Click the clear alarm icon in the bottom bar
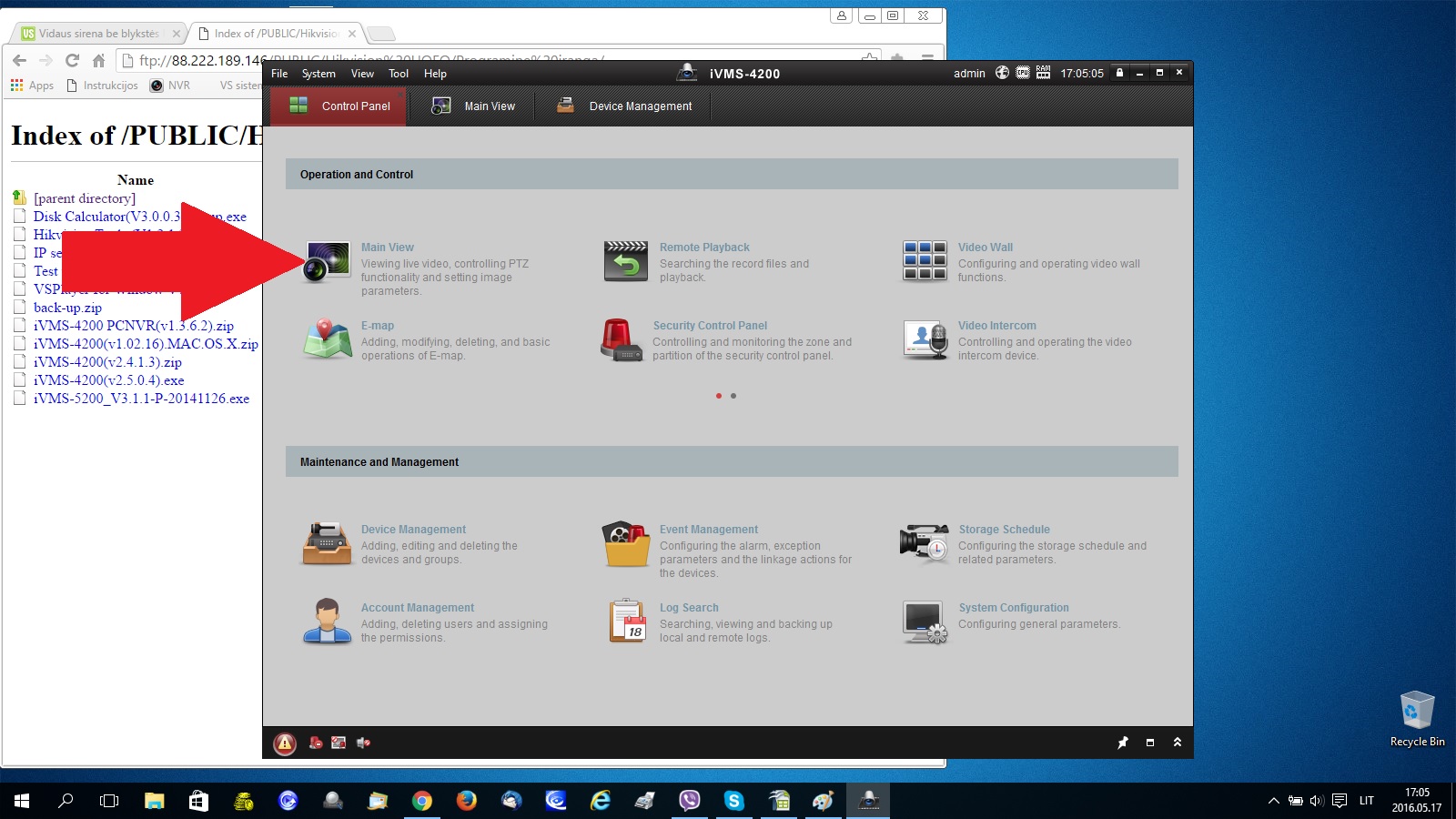The width and height of the screenshot is (1456, 819). (316, 743)
